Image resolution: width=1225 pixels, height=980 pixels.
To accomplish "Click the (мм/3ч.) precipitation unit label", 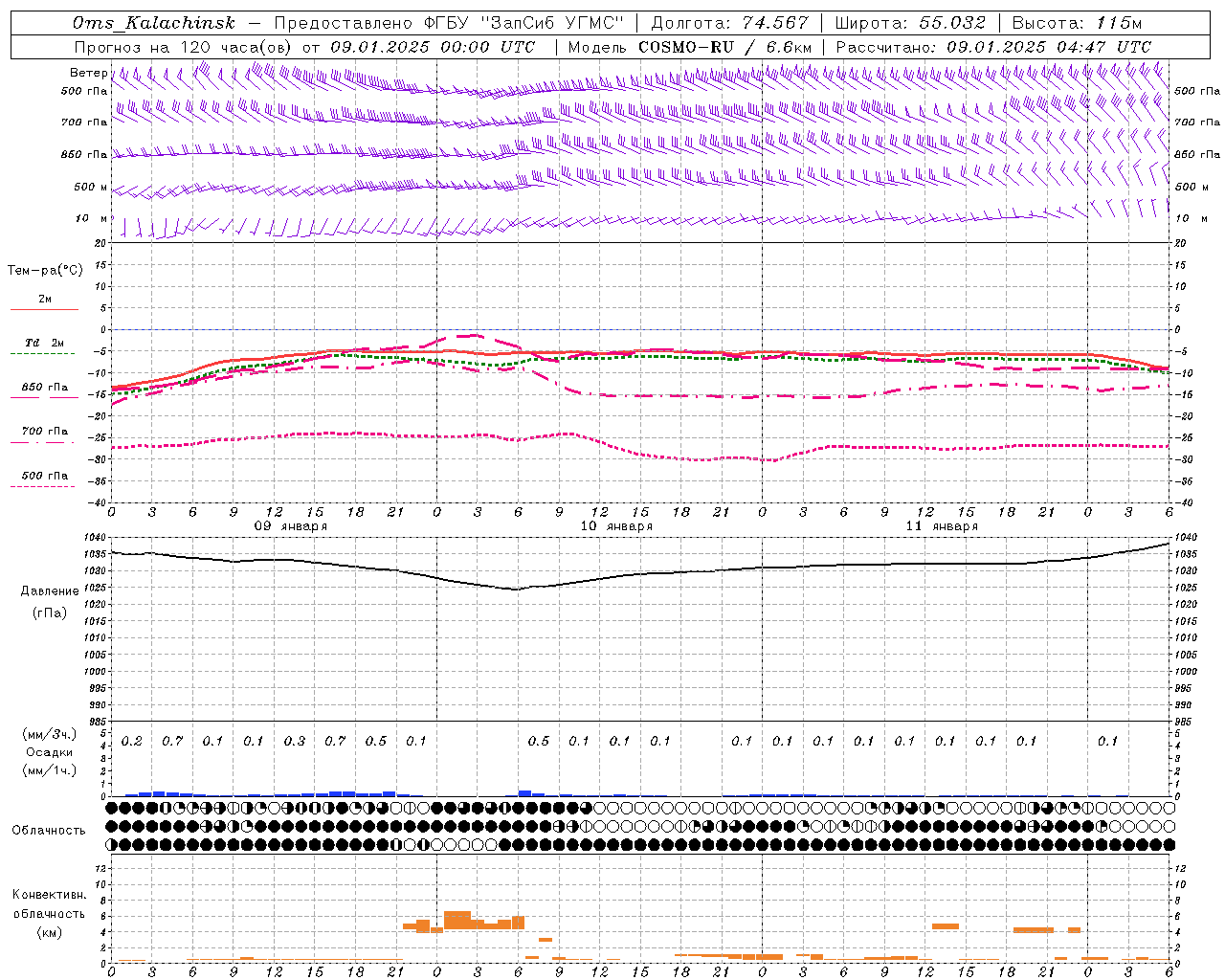I will [50, 734].
